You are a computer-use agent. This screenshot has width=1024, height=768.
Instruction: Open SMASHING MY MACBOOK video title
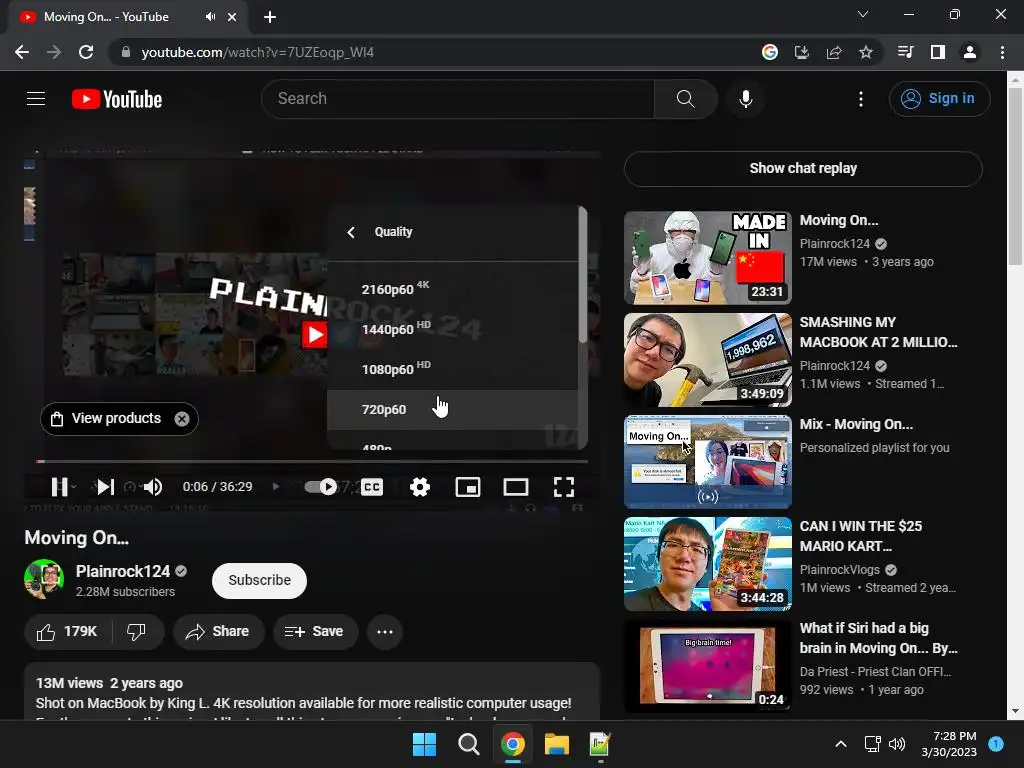click(878, 332)
